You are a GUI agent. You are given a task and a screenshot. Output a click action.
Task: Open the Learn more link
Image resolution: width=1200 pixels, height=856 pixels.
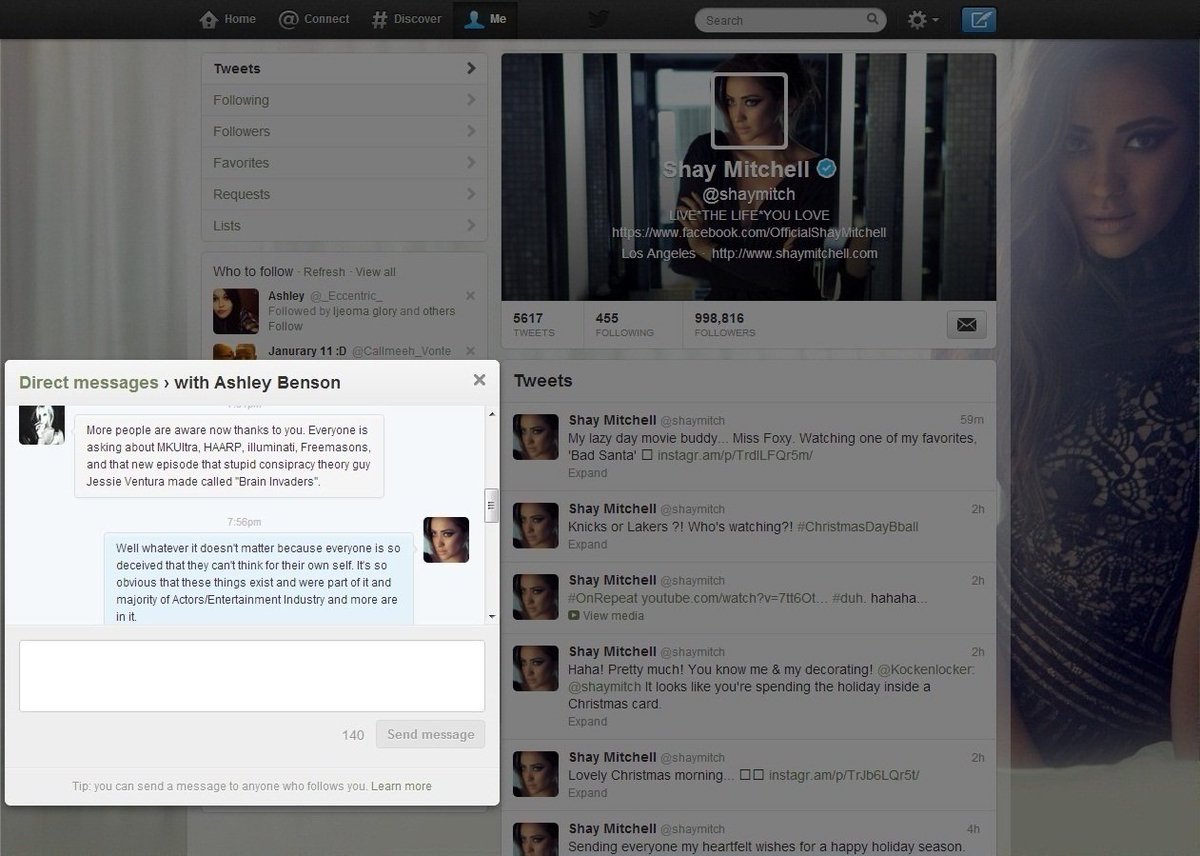[401, 786]
